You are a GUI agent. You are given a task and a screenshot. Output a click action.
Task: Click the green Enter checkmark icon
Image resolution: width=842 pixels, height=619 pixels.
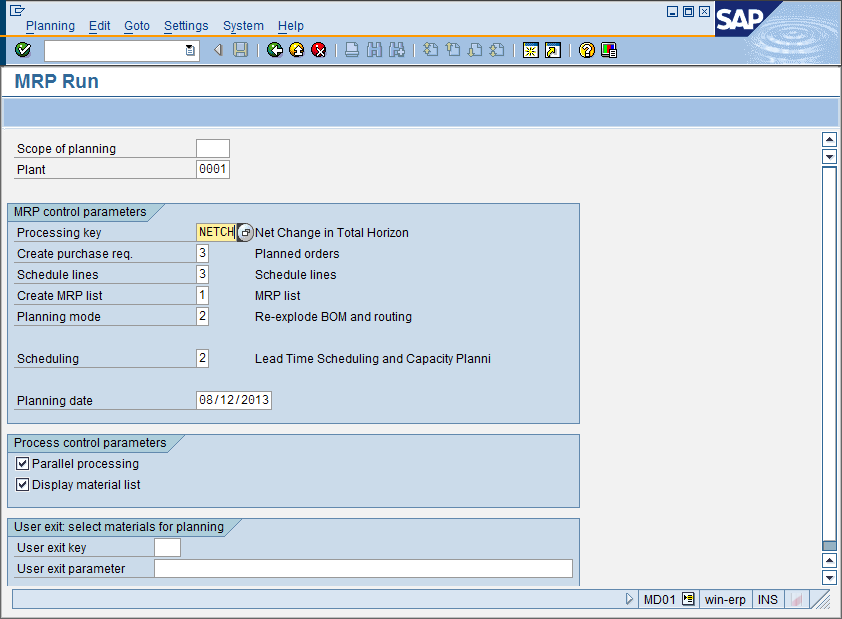23,50
